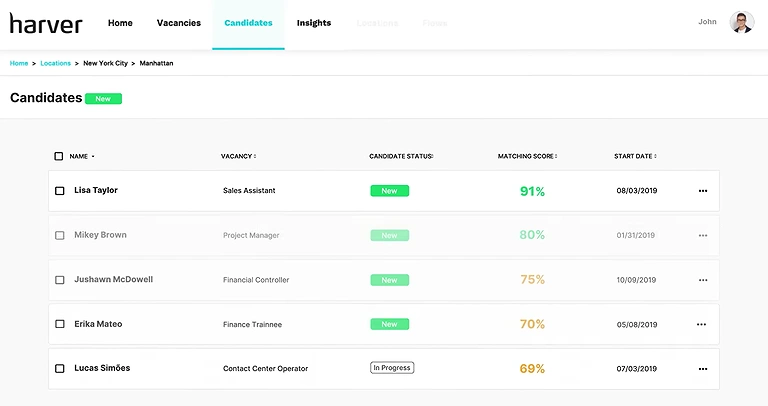Open the faded Locations tab

tap(377, 23)
